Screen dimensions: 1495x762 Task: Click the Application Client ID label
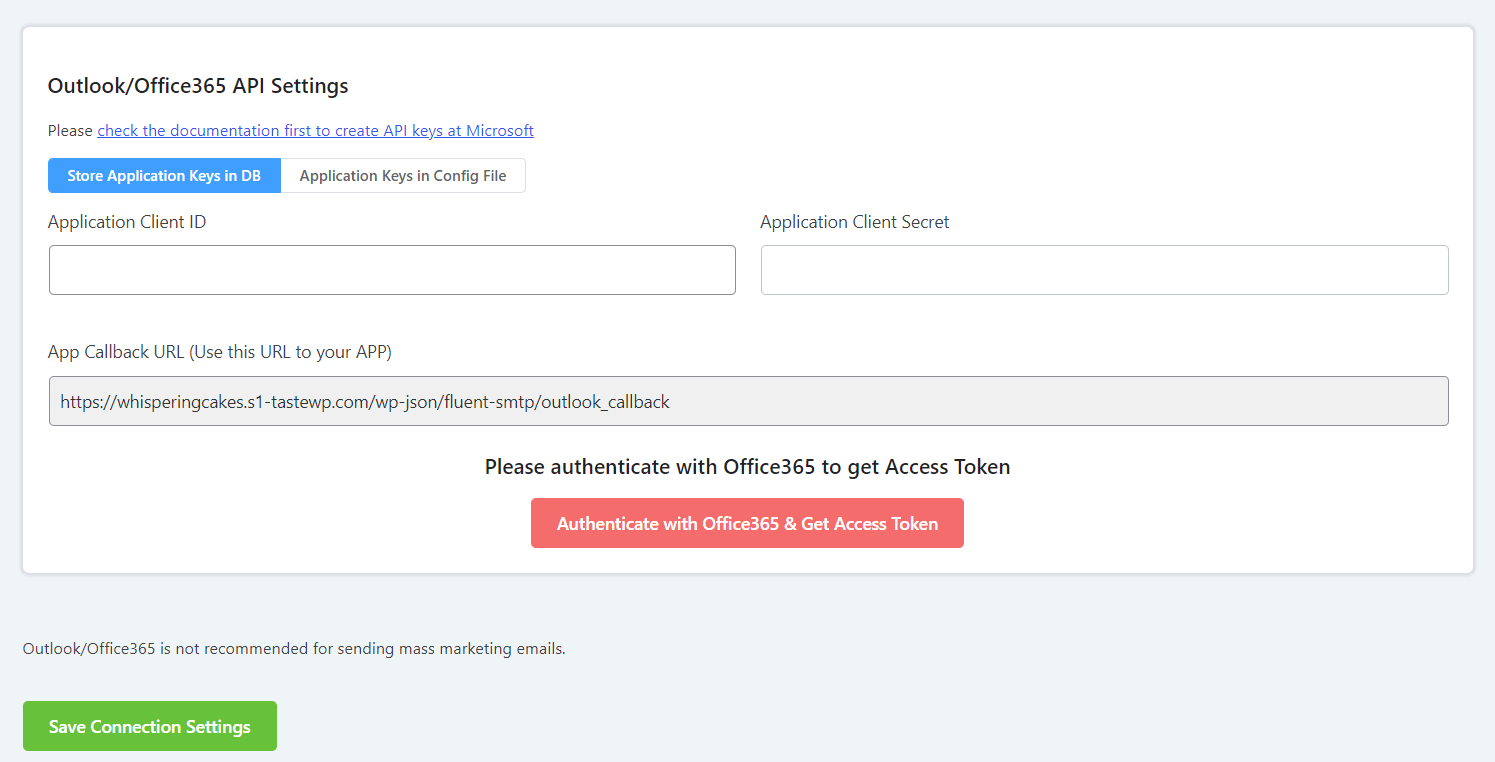127,221
